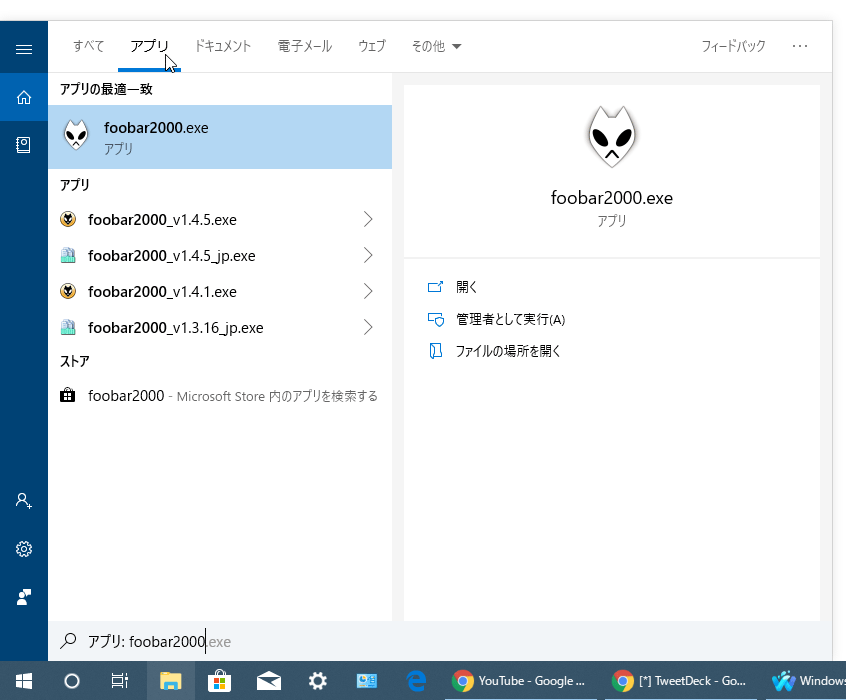Switch to the ドキュメント tab
The height and width of the screenshot is (700, 846).
pos(223,46)
